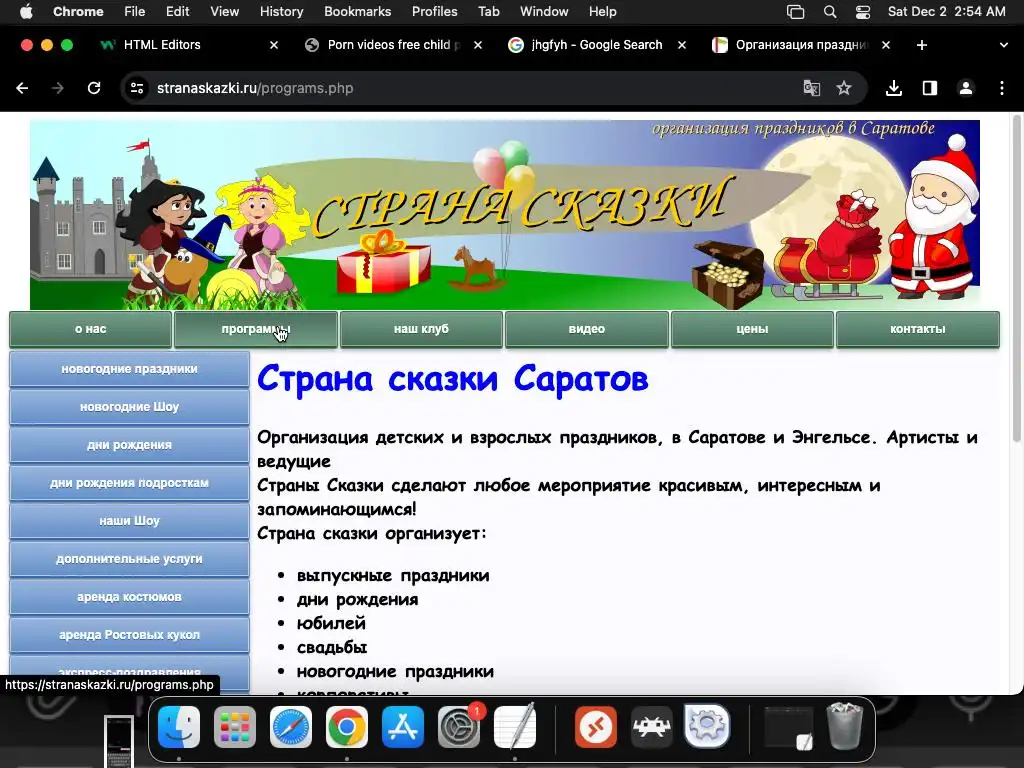
Task: Select 'дни рождения' sidebar button
Action: [x=129, y=445]
